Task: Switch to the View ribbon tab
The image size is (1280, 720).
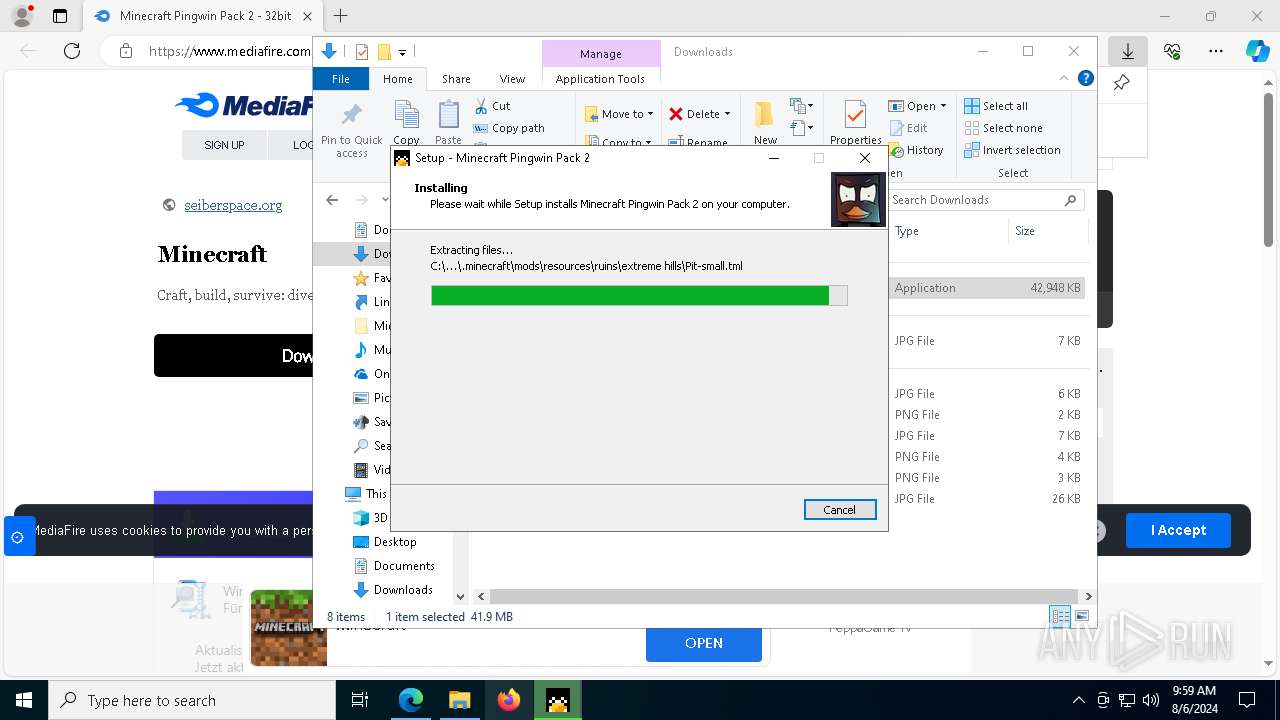Action: 512,79
